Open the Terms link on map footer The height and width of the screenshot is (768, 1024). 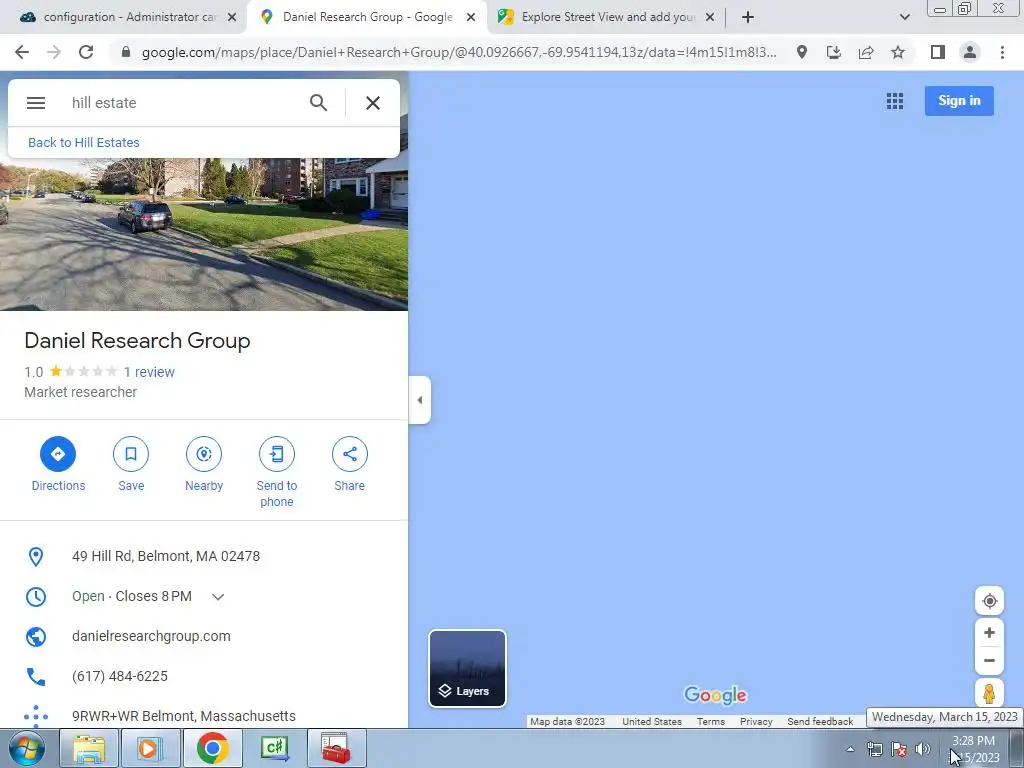click(711, 722)
